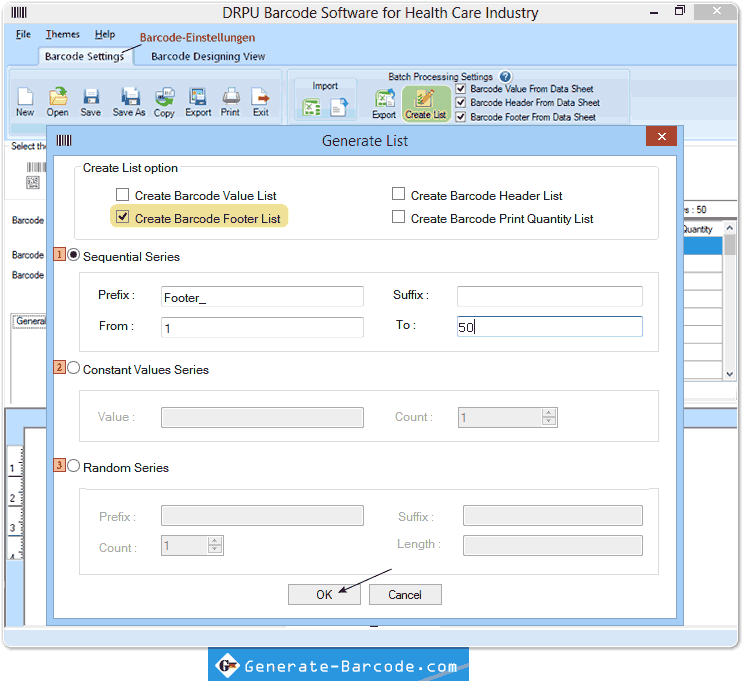Toggle Barcode Header From Data Sheet

[x=460, y=103]
